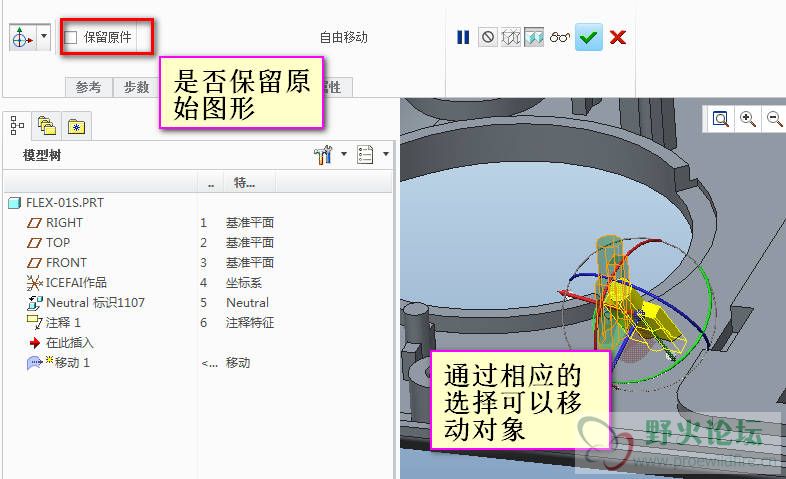
Task: Click 基准平面 type in TOP row
Action: [x=250, y=243]
